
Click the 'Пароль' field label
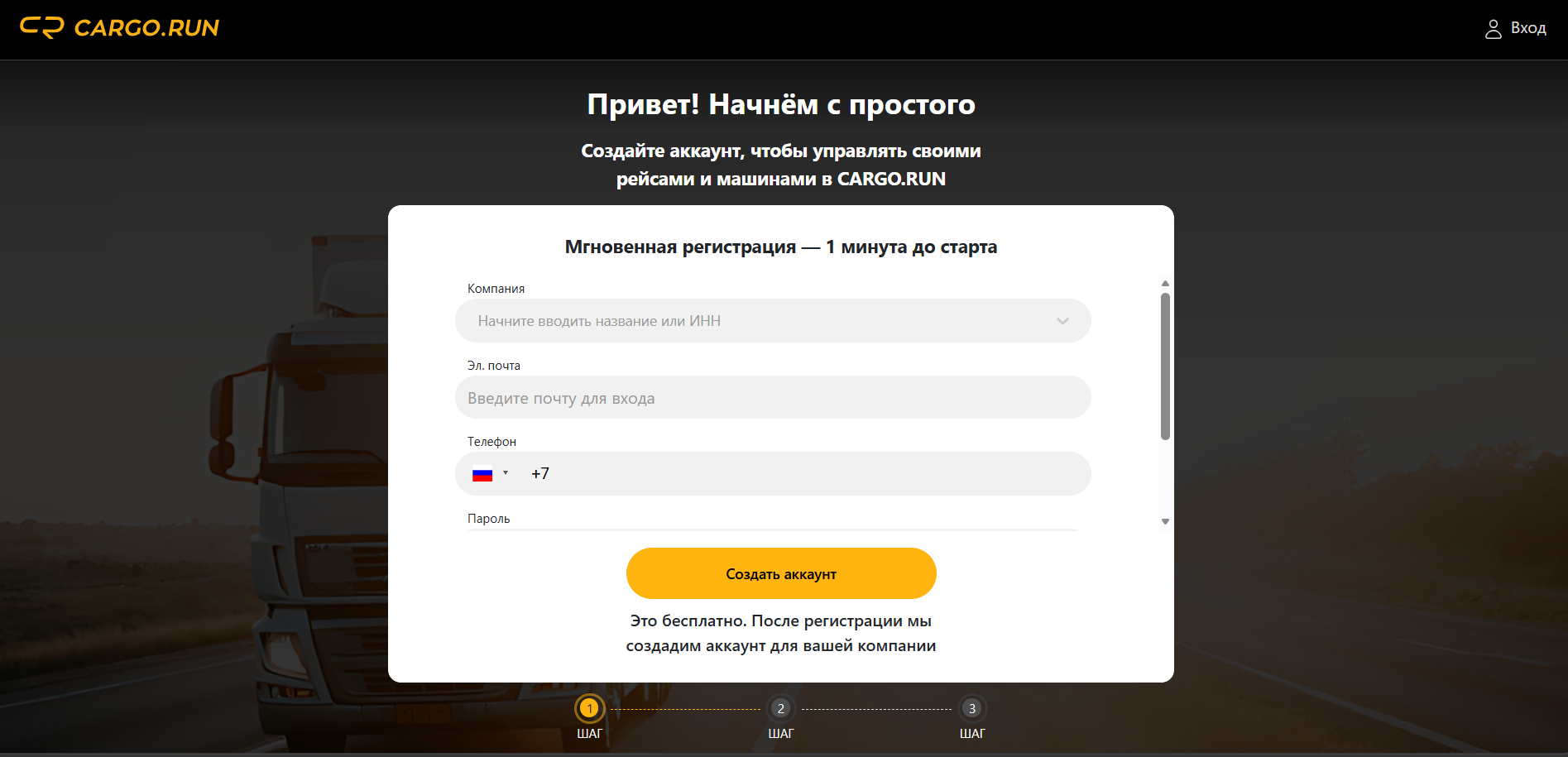tap(488, 519)
